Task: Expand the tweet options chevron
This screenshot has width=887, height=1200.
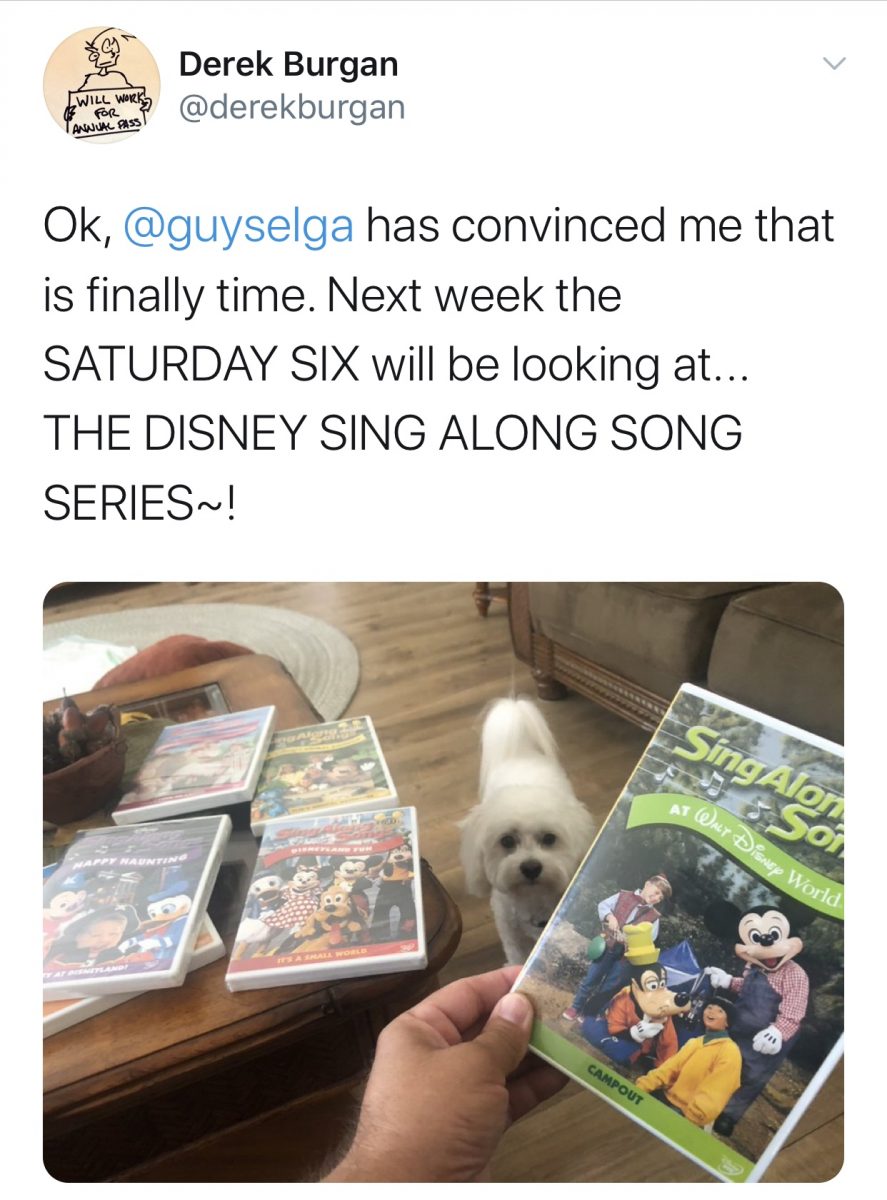Action: click(833, 64)
